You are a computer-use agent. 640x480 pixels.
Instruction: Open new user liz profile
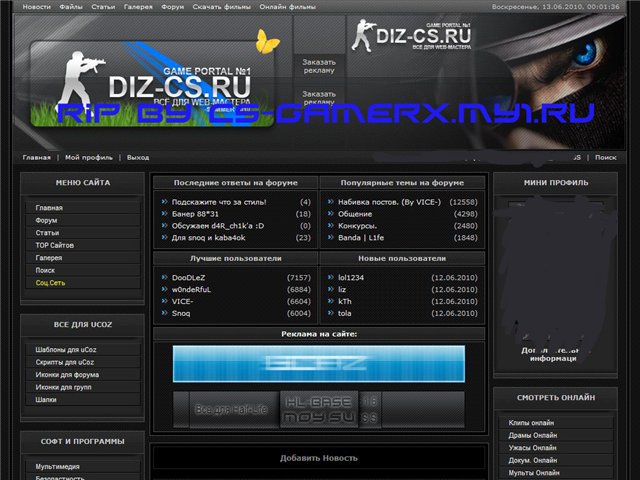click(x=342, y=289)
